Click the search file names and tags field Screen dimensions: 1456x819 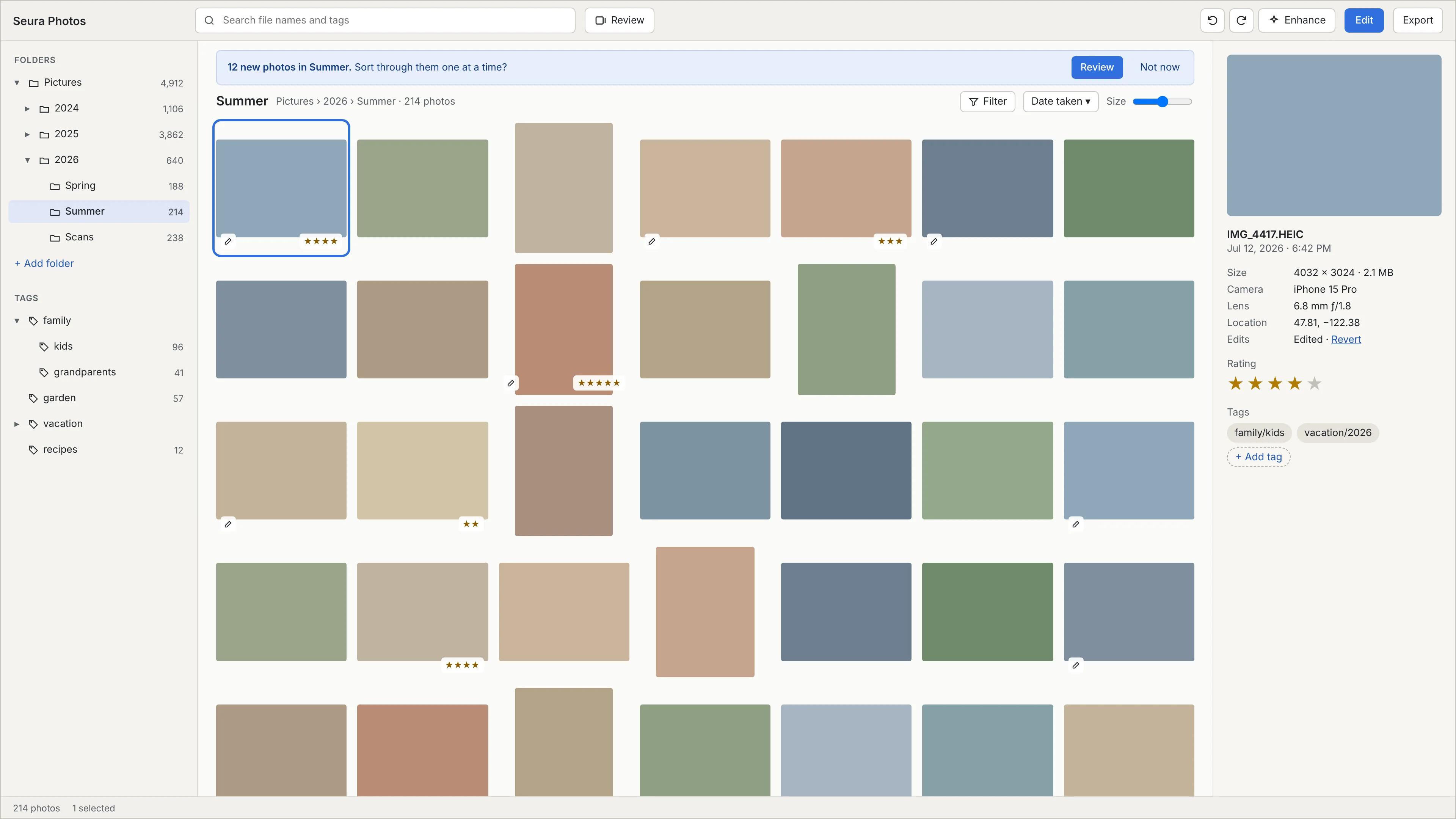385,20
